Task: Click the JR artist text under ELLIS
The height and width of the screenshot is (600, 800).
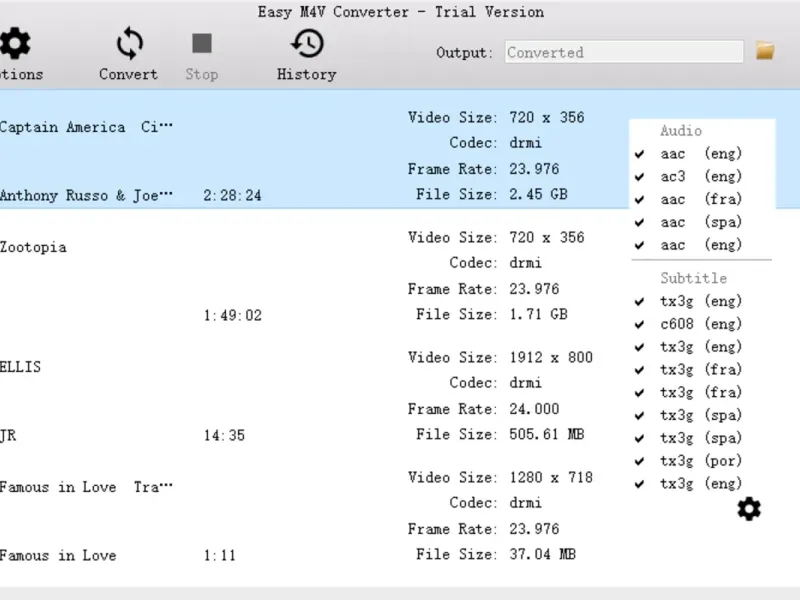Action: coord(8,435)
